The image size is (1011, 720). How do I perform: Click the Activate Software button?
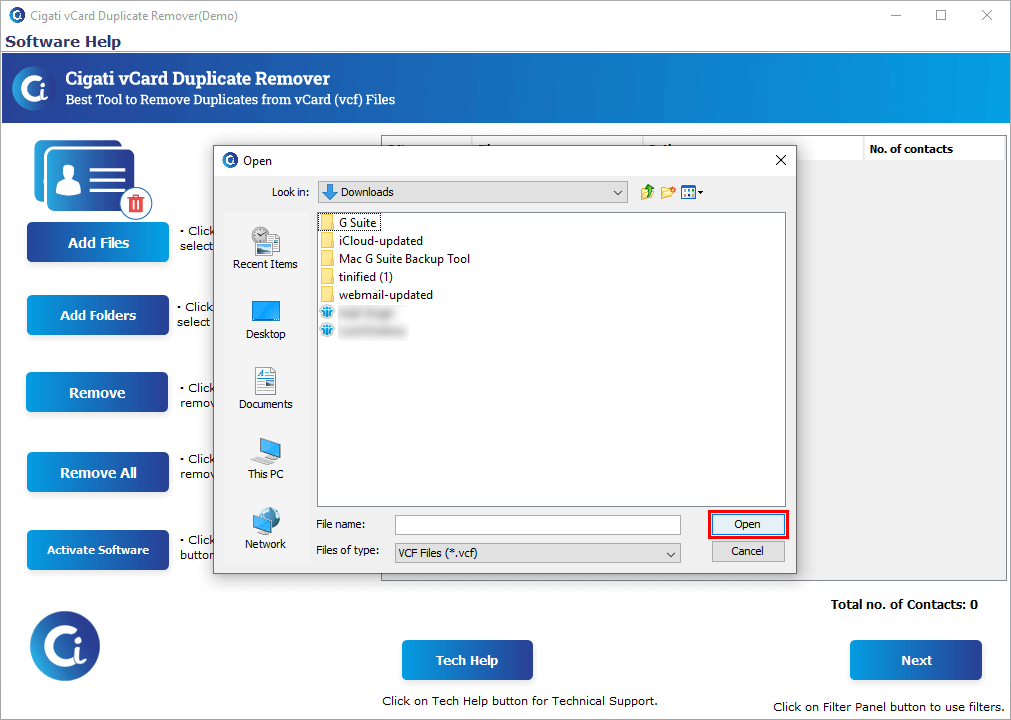click(x=98, y=550)
